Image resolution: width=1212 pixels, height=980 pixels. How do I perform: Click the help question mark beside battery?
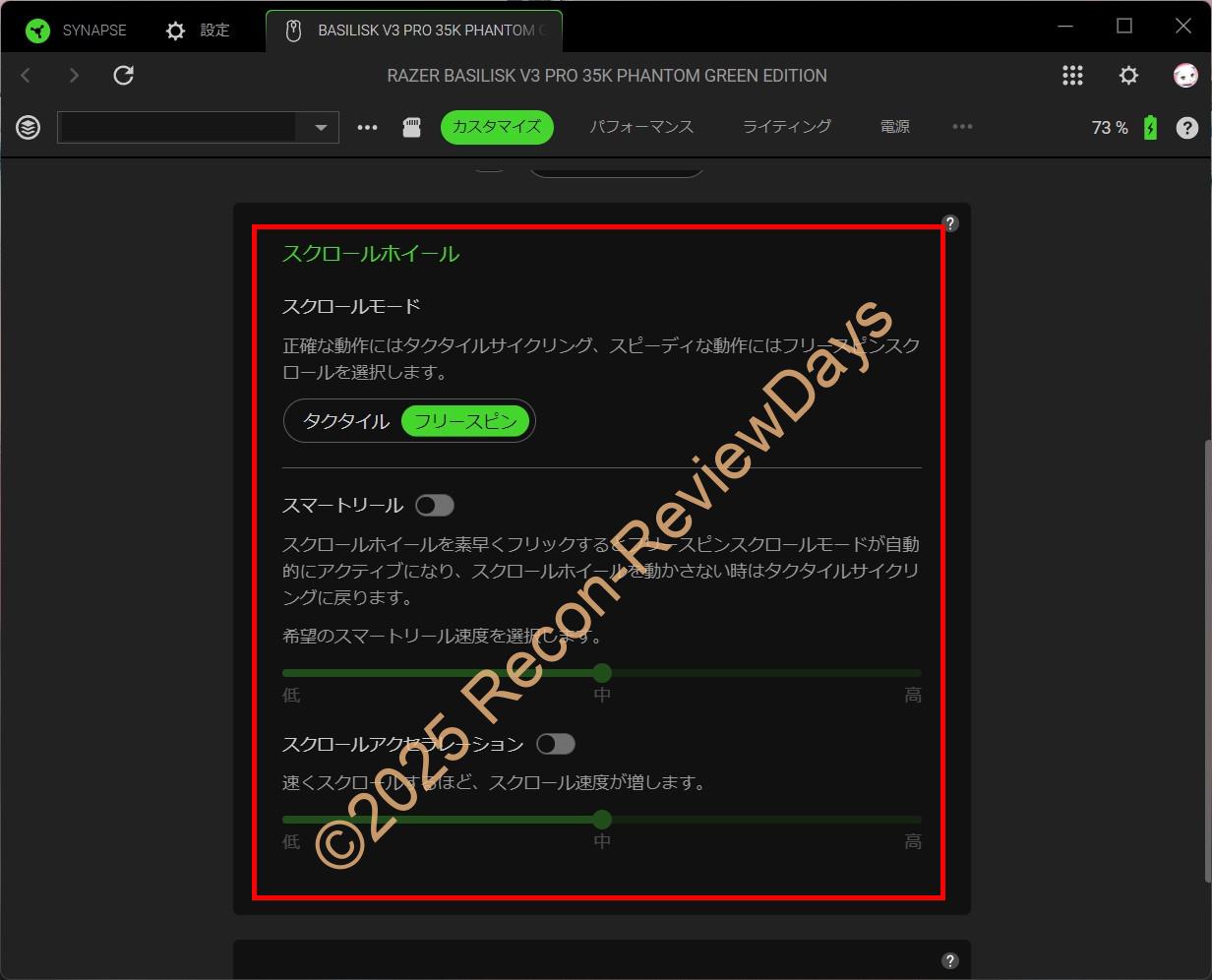(x=1187, y=128)
